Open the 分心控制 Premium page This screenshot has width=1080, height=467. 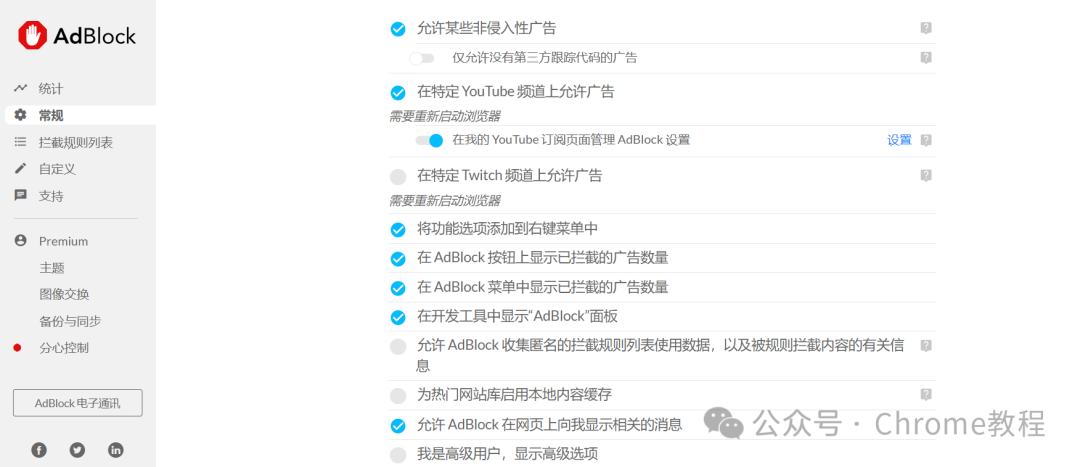[x=64, y=349]
